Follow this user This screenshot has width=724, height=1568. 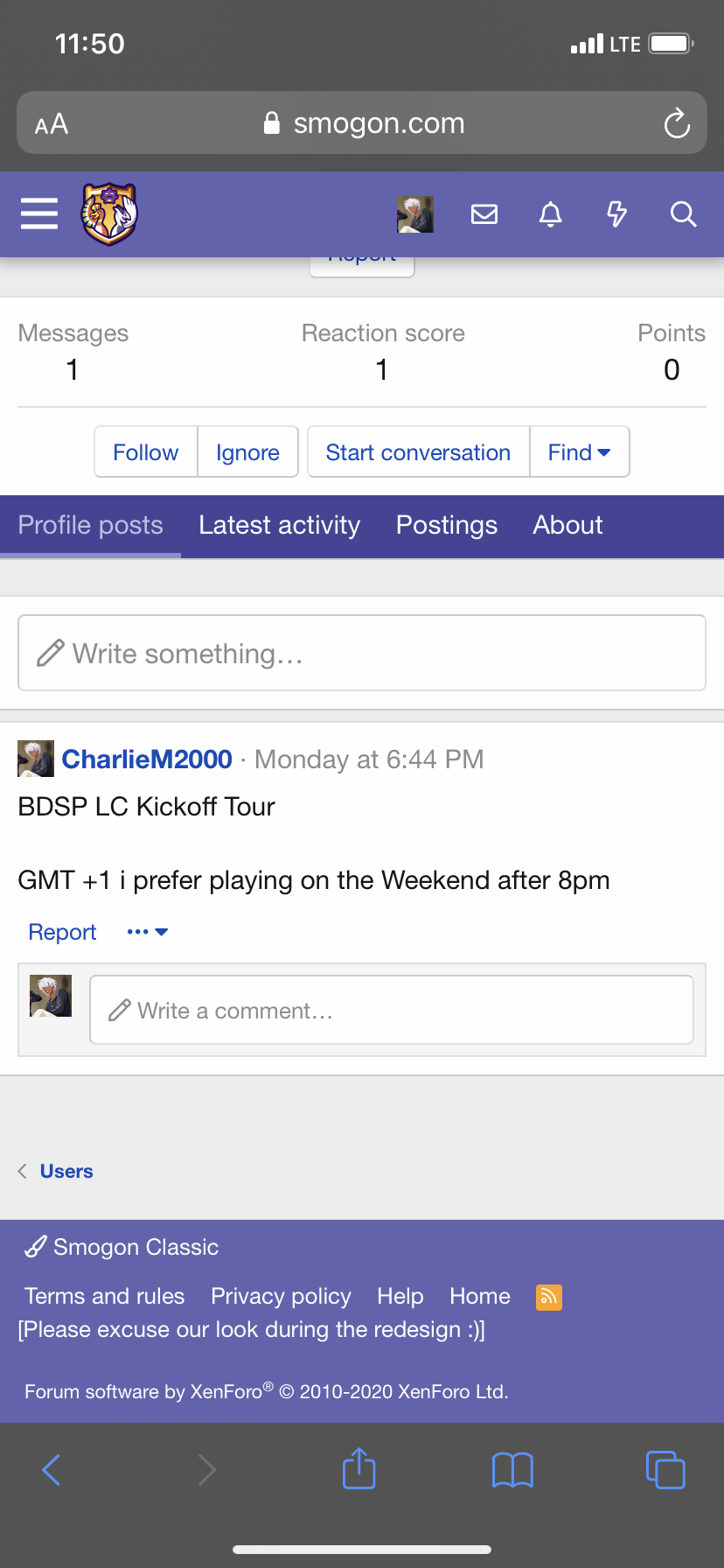pos(146,452)
